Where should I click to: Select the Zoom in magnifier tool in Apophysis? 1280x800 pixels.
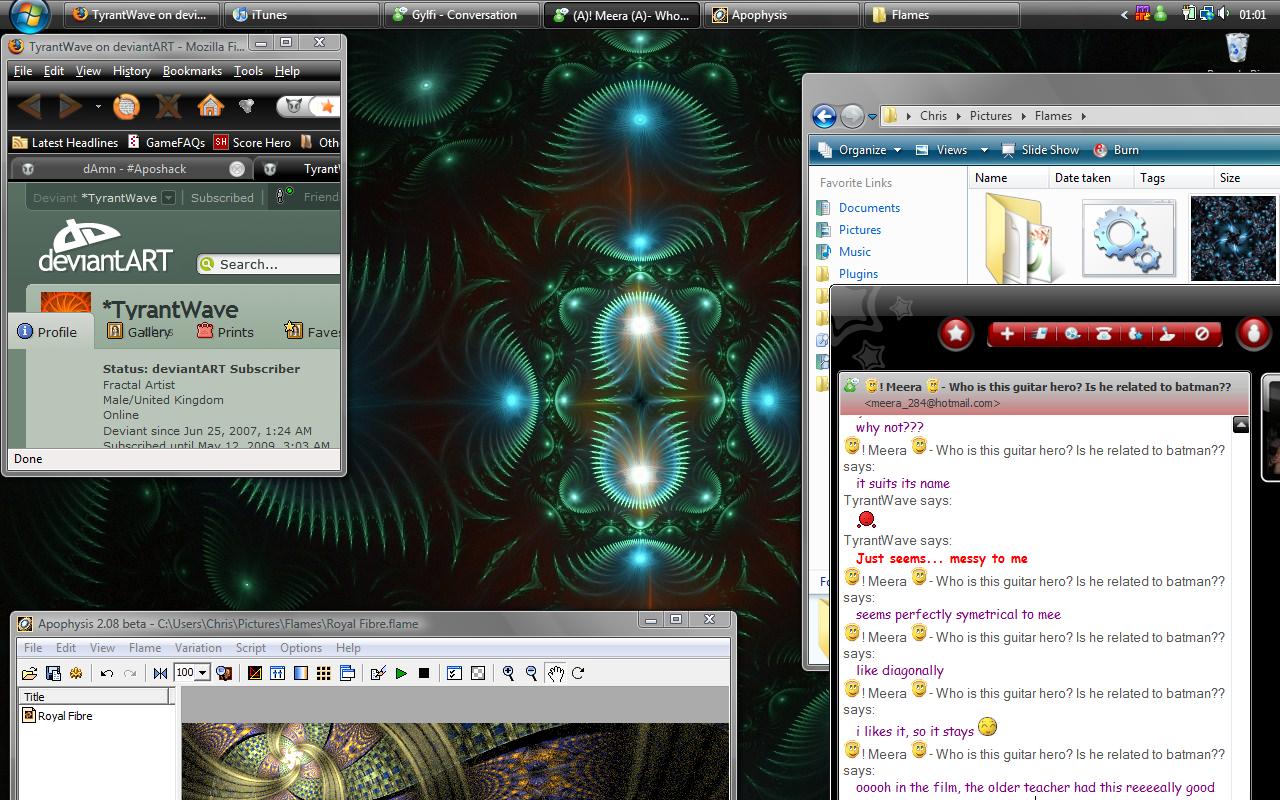[508, 674]
